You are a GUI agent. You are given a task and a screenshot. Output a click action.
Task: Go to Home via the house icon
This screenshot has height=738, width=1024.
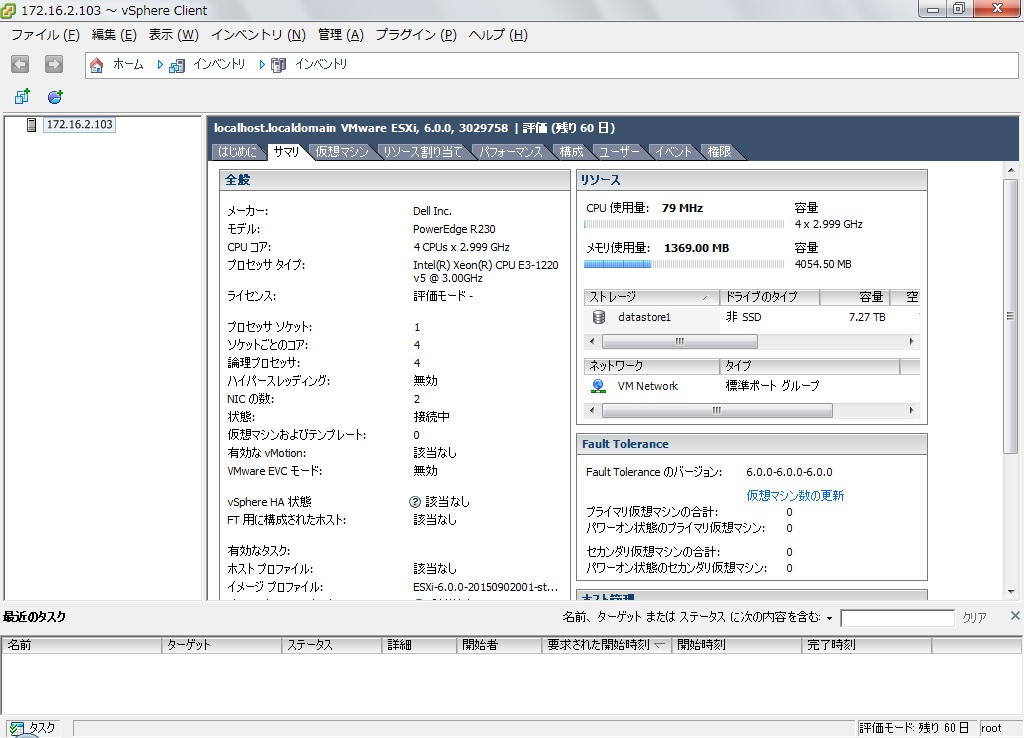click(97, 65)
